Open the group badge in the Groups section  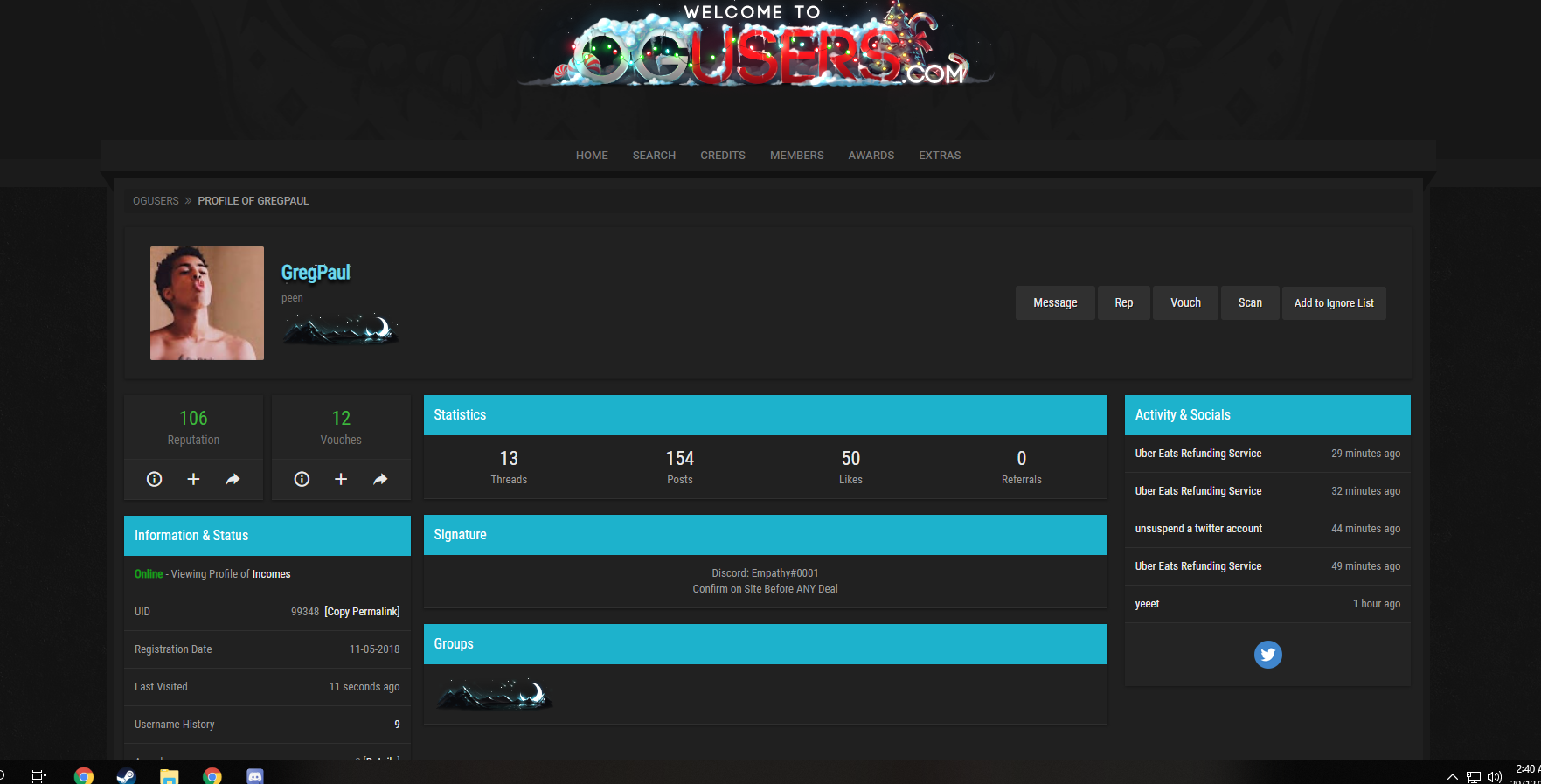coord(495,694)
